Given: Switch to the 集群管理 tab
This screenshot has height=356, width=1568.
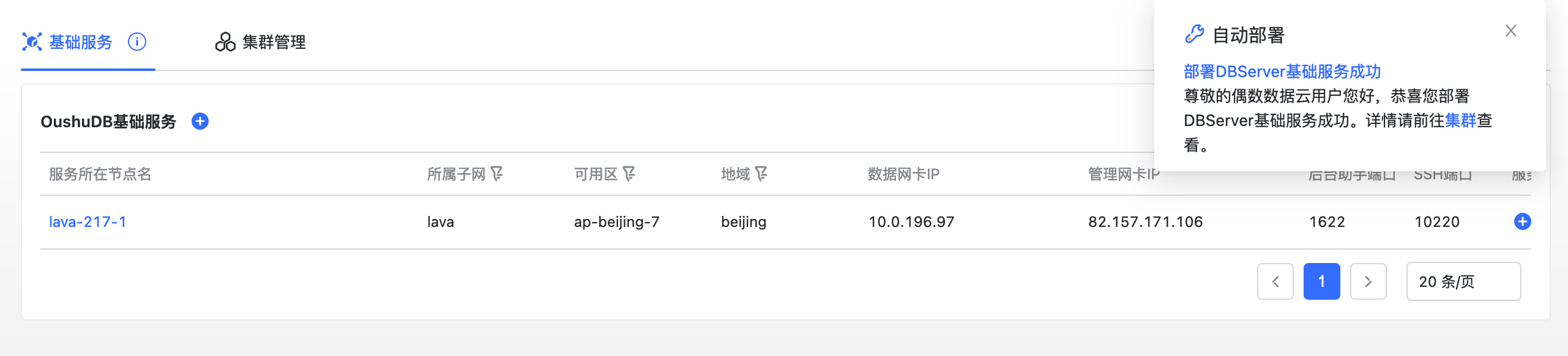Looking at the screenshot, I should tap(261, 42).
